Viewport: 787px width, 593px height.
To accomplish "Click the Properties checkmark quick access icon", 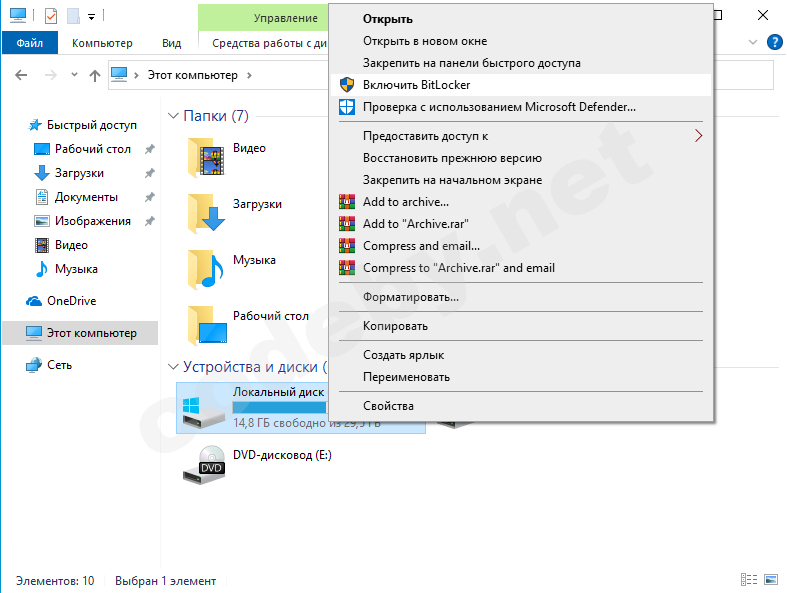I will [51, 16].
